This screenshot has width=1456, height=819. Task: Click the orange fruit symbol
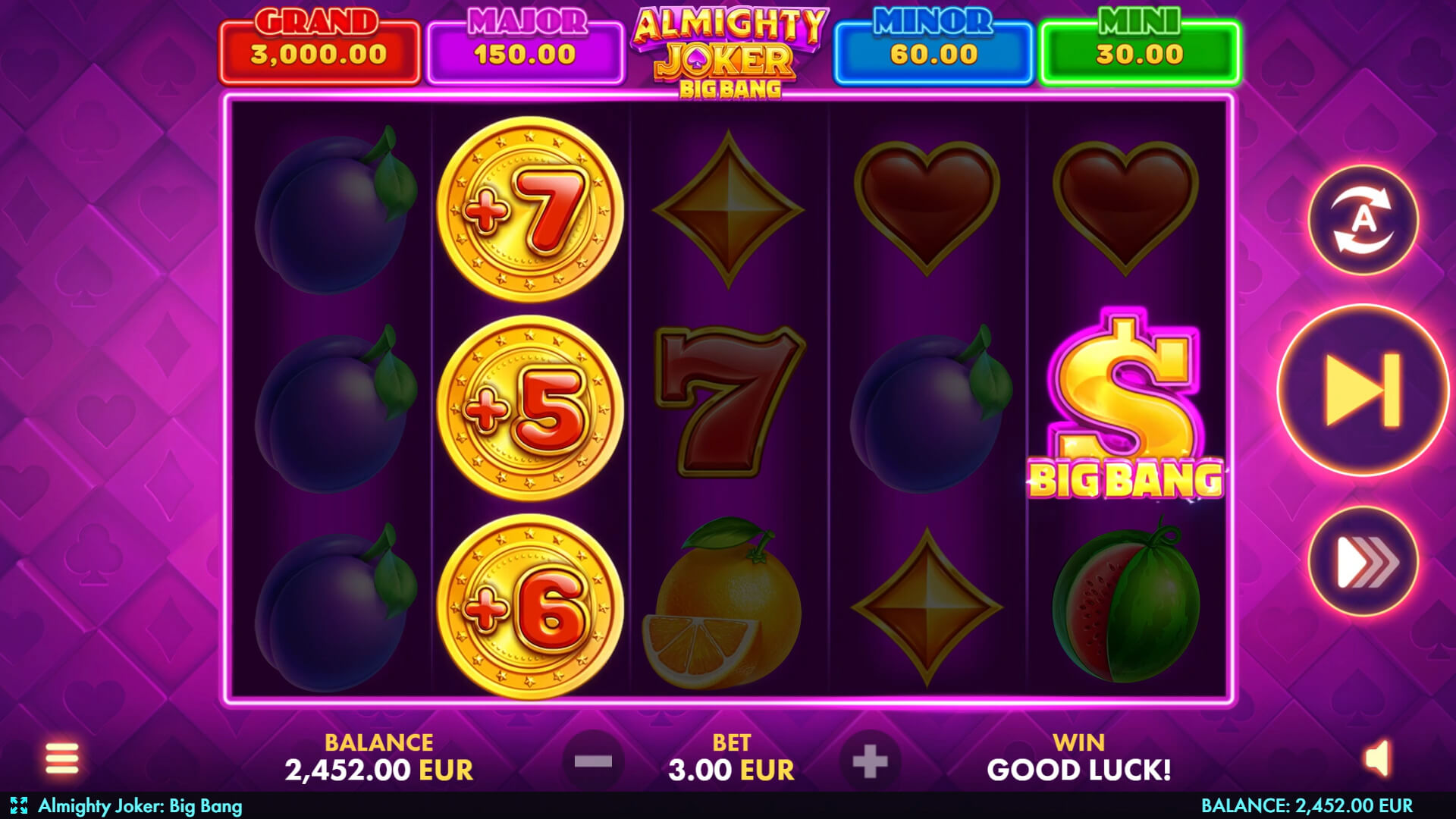point(721,604)
